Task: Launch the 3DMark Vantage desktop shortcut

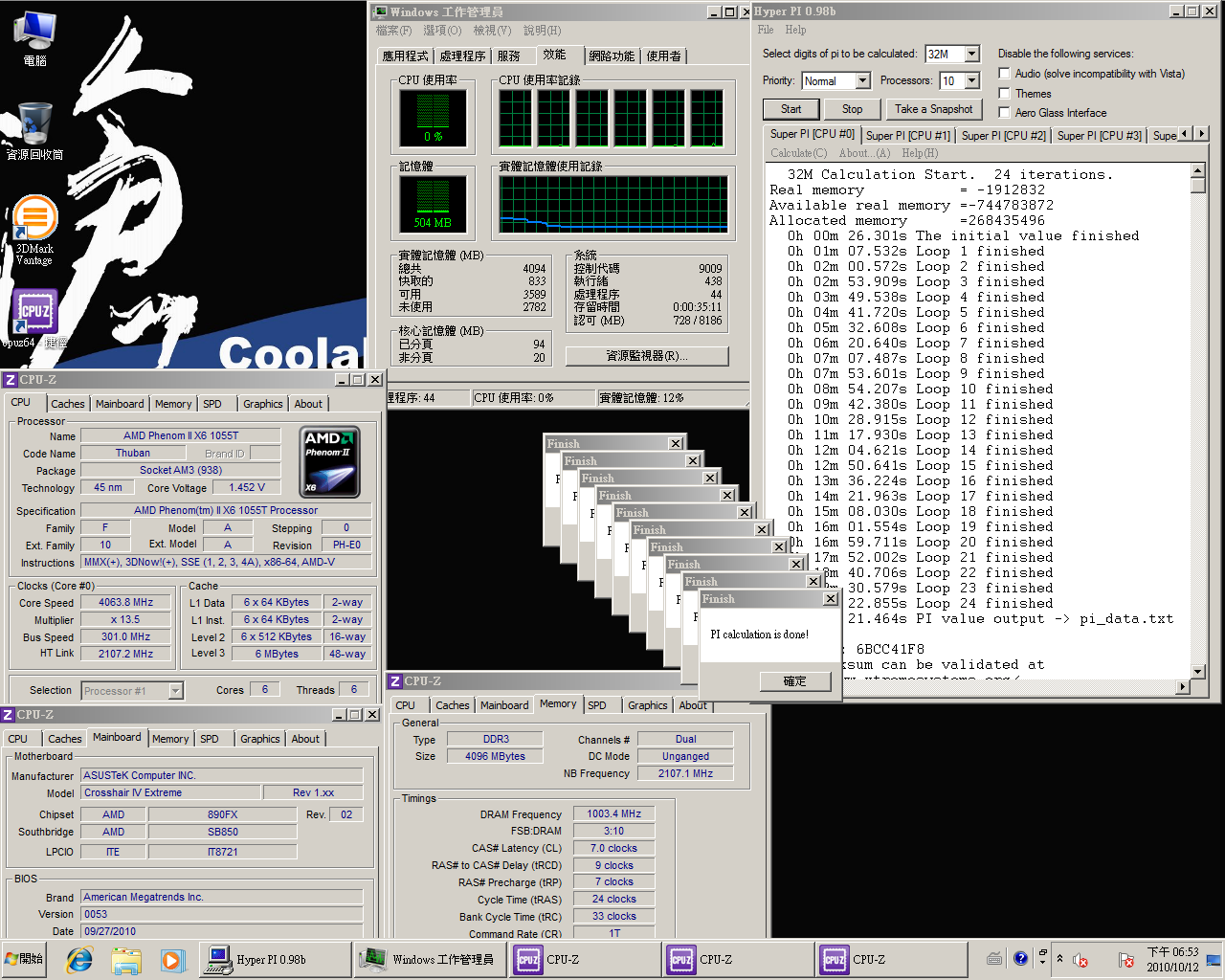Action: [34, 230]
